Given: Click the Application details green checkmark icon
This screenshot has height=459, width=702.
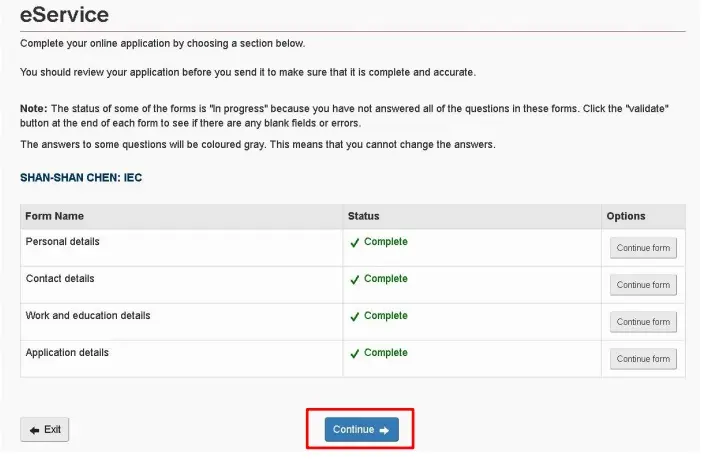Looking at the screenshot, I should (x=355, y=354).
